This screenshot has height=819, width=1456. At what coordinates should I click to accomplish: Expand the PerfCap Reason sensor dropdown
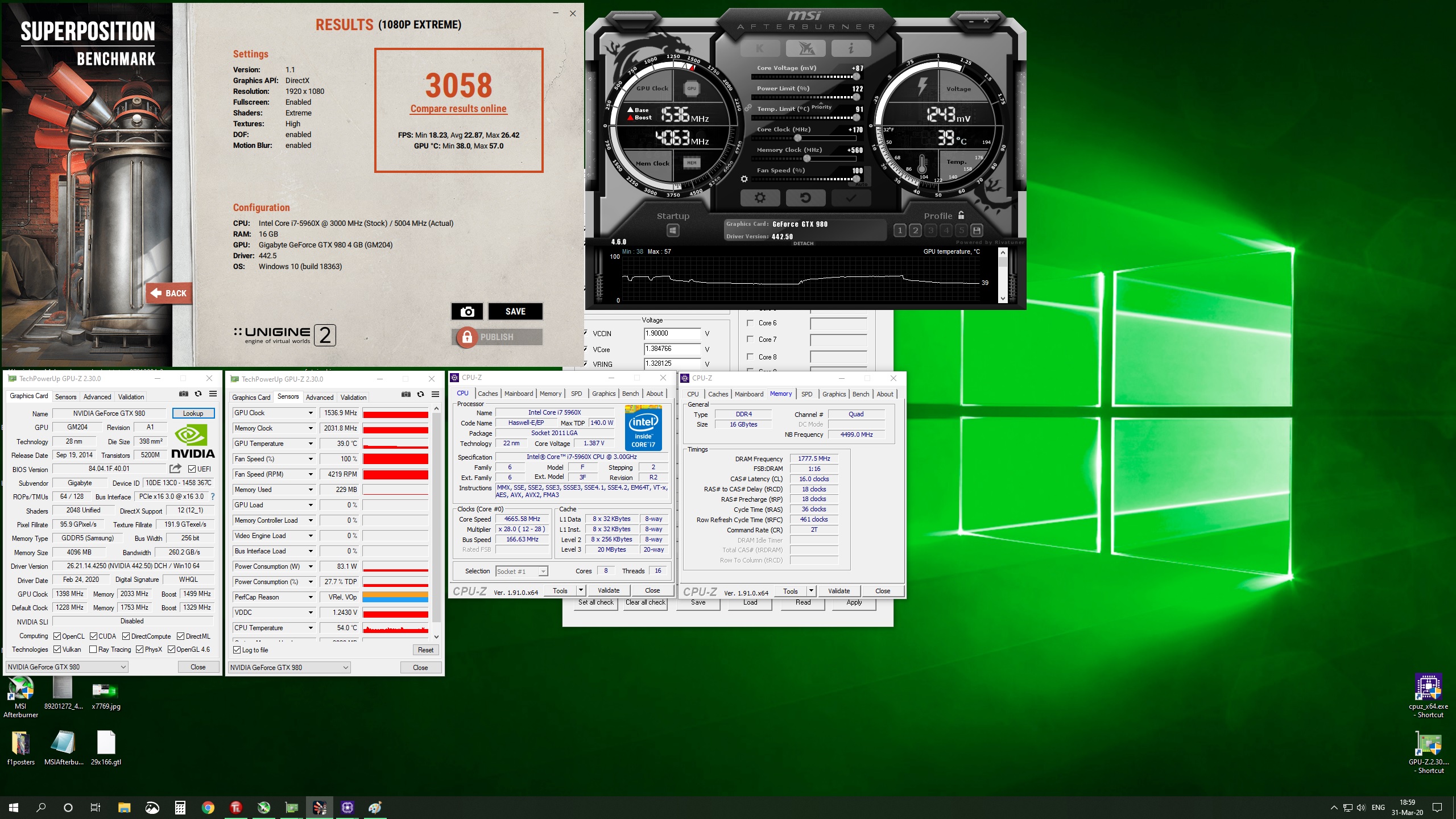(x=311, y=597)
